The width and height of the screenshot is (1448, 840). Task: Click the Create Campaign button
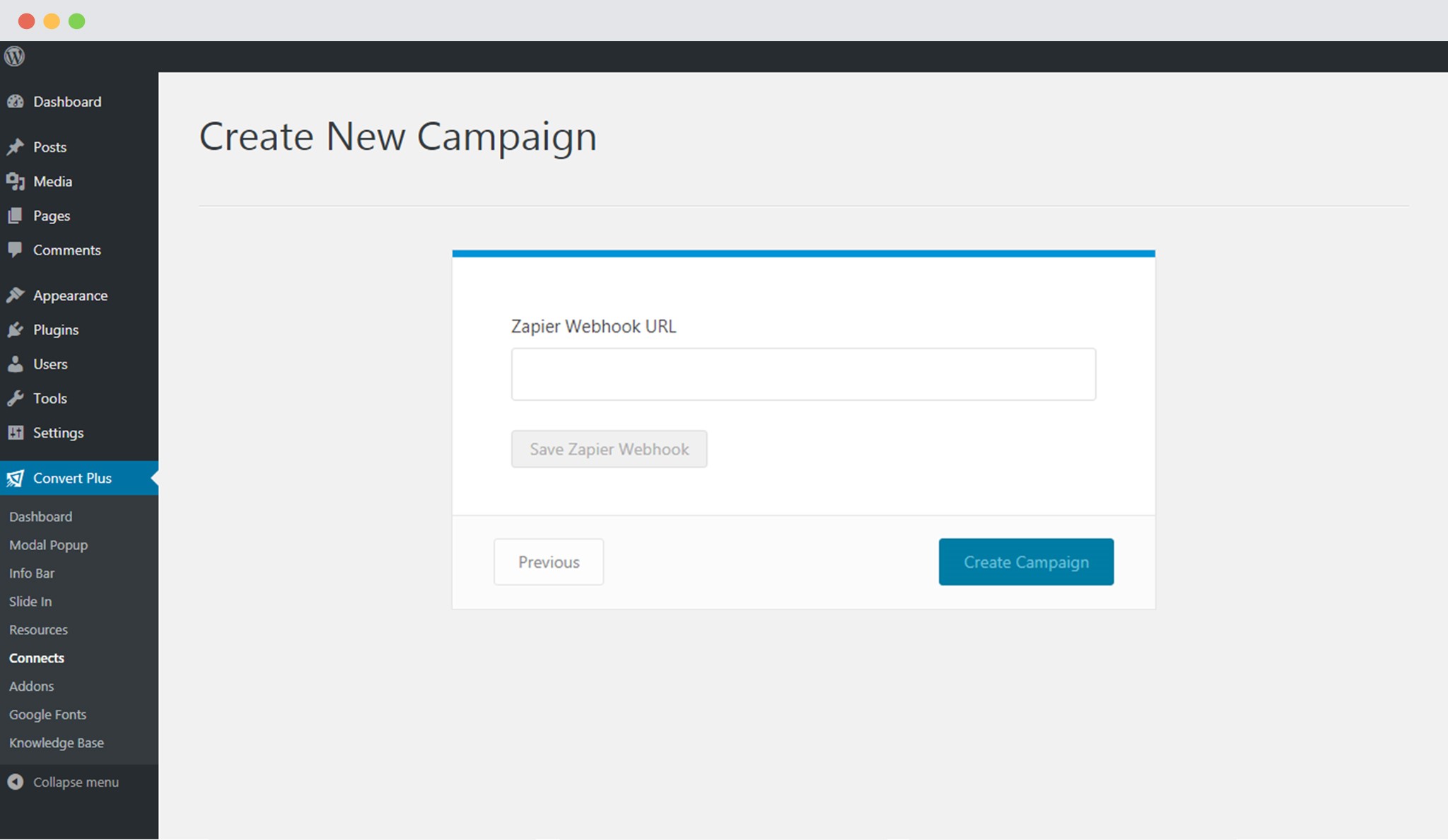coord(1026,562)
